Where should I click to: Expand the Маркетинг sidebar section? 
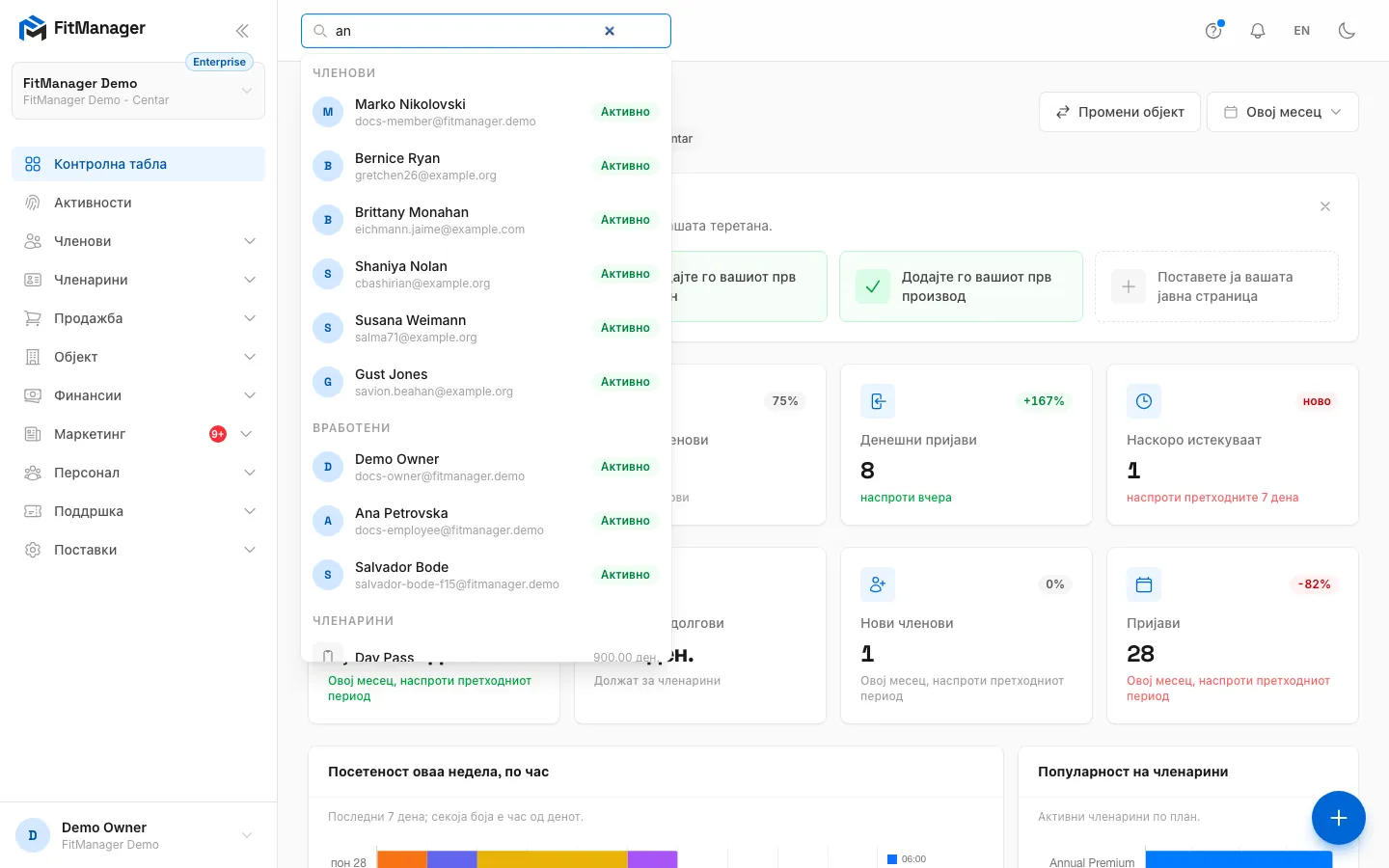click(138, 434)
